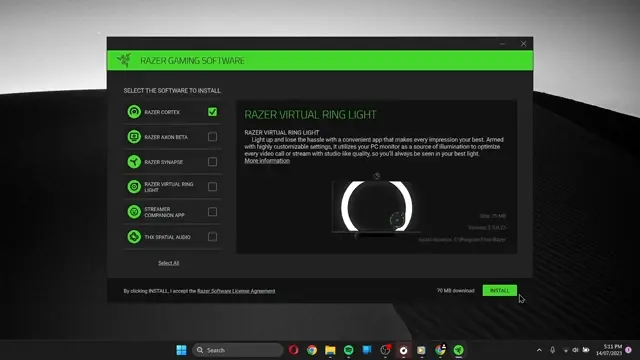Viewport: 640px width, 360px height.
Task: Tick the THX Spatial Audio checkbox
Action: tap(212, 237)
